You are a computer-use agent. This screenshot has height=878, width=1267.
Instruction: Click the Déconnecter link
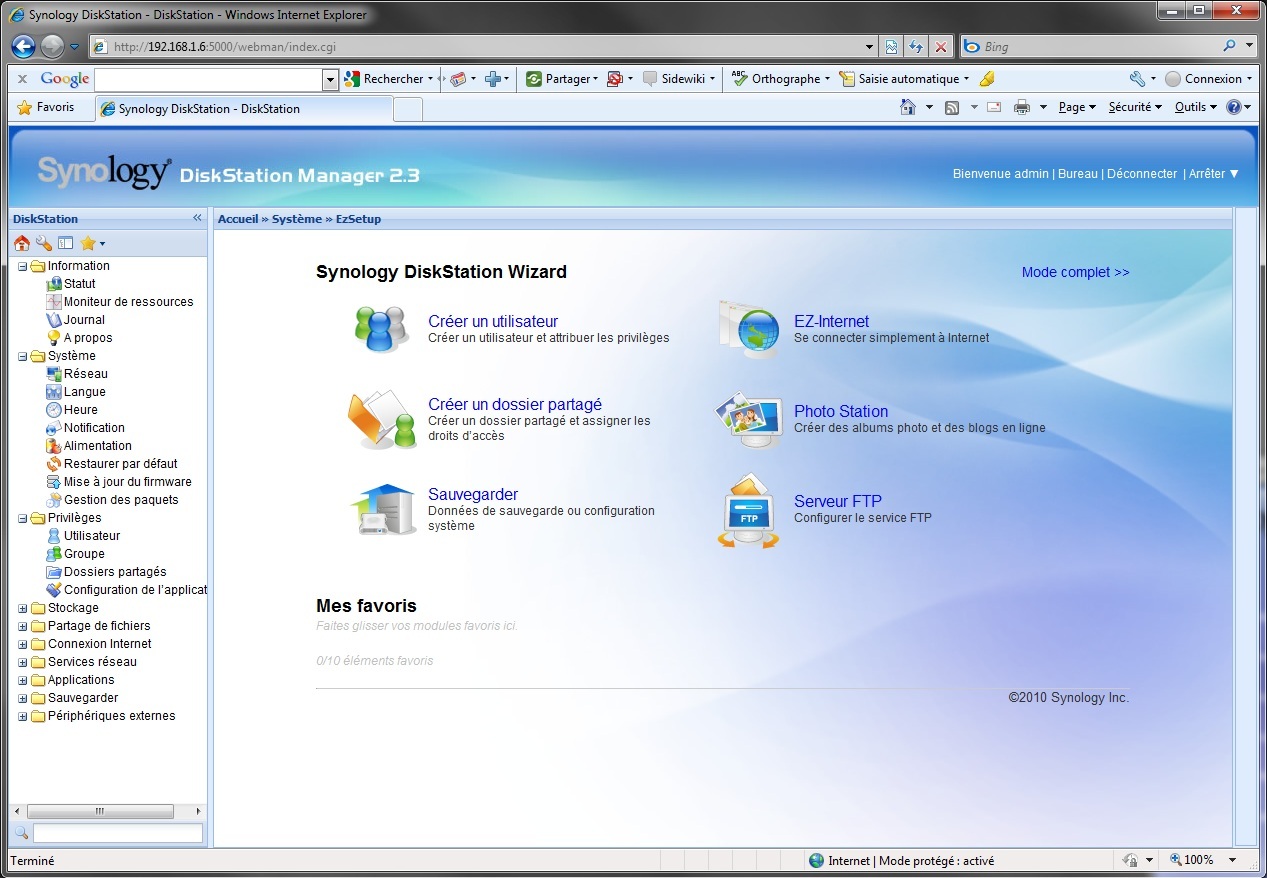click(x=1142, y=174)
